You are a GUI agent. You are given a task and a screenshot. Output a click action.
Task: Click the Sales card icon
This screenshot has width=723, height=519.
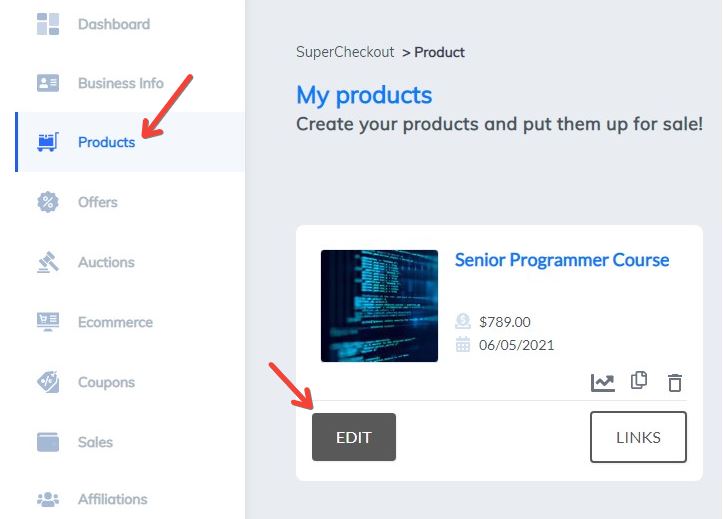click(x=48, y=442)
